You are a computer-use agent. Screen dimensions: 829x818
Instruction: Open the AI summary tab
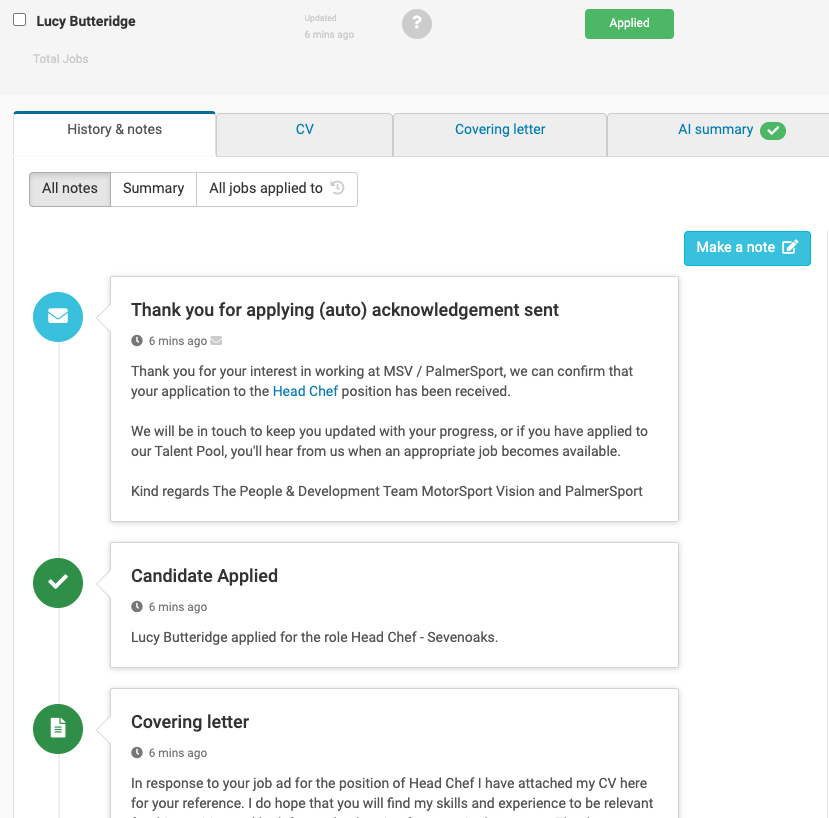(718, 130)
